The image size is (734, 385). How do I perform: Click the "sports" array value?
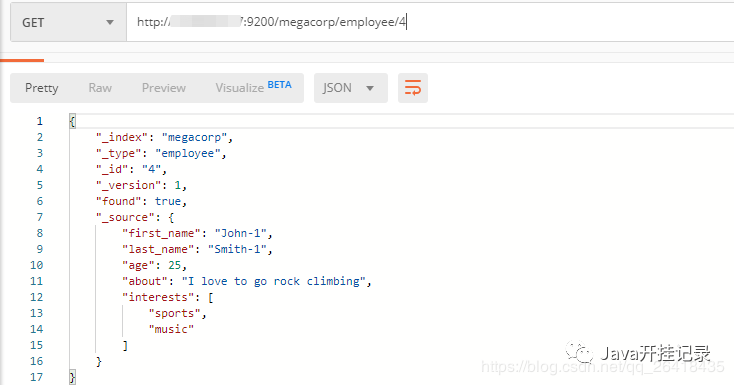[177, 313]
